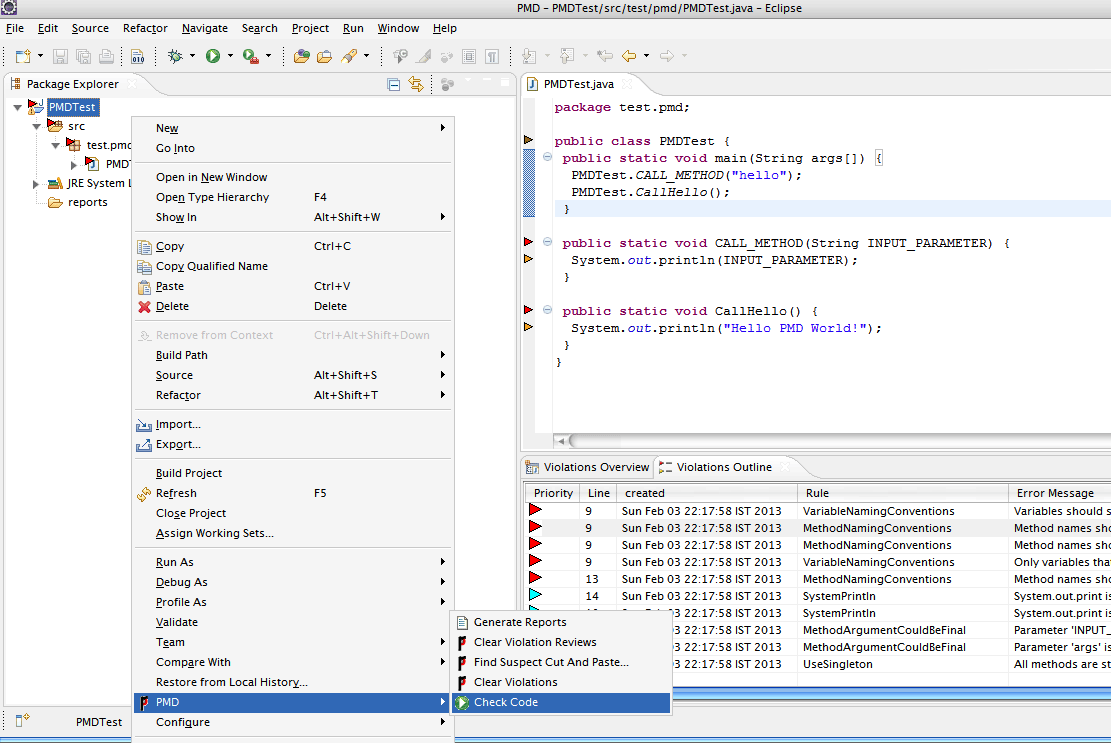Click the Debug bug icon in toolbar
1111x743 pixels.
pyautogui.click(x=175, y=57)
